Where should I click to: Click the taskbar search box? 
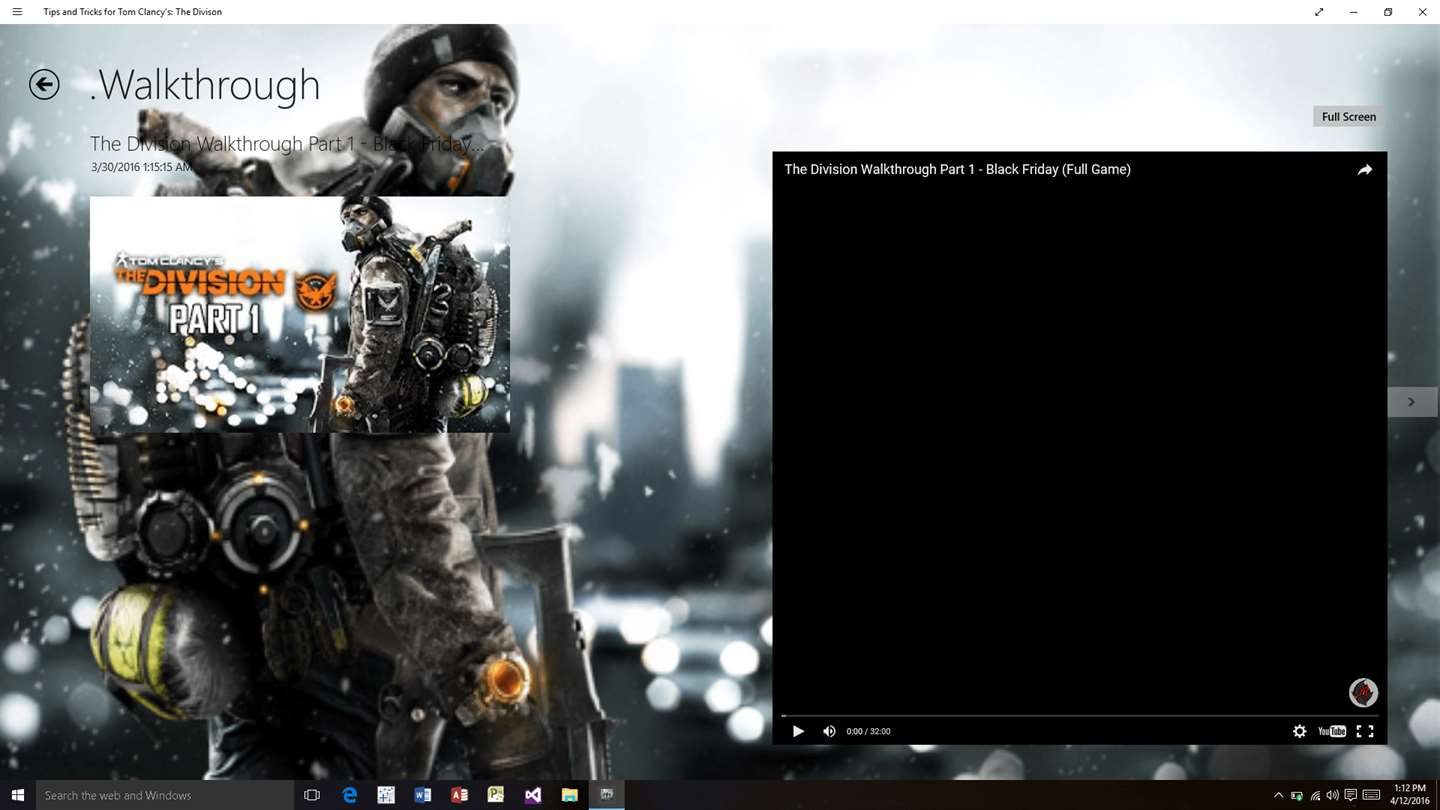point(165,795)
